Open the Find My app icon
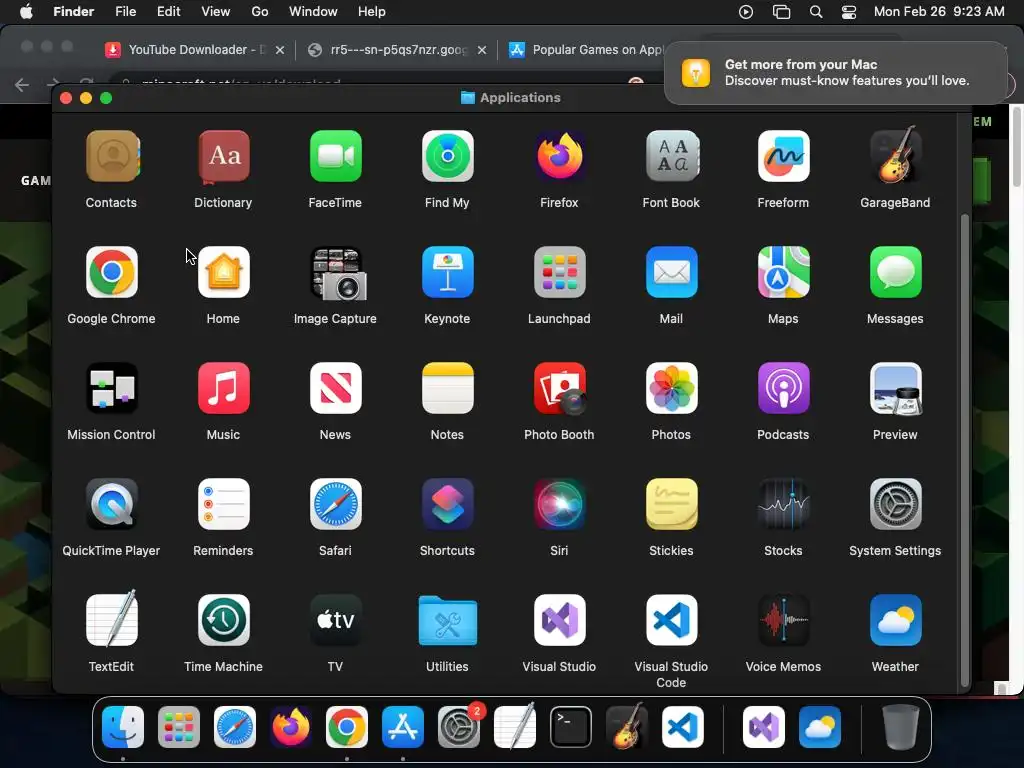Screen dimensions: 1024x768 click(x=447, y=157)
